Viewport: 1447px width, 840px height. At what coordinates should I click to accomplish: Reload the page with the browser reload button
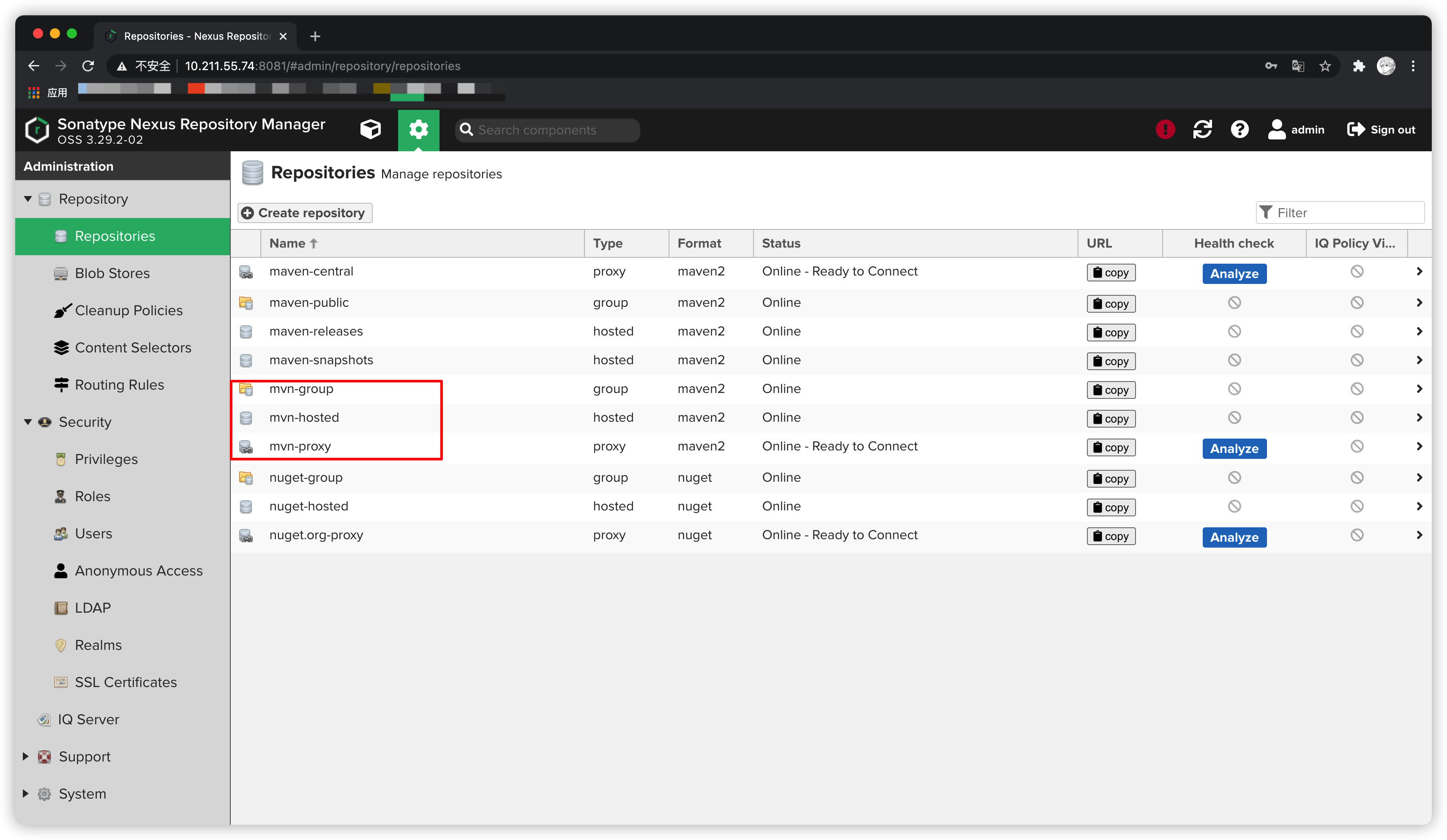(88, 66)
